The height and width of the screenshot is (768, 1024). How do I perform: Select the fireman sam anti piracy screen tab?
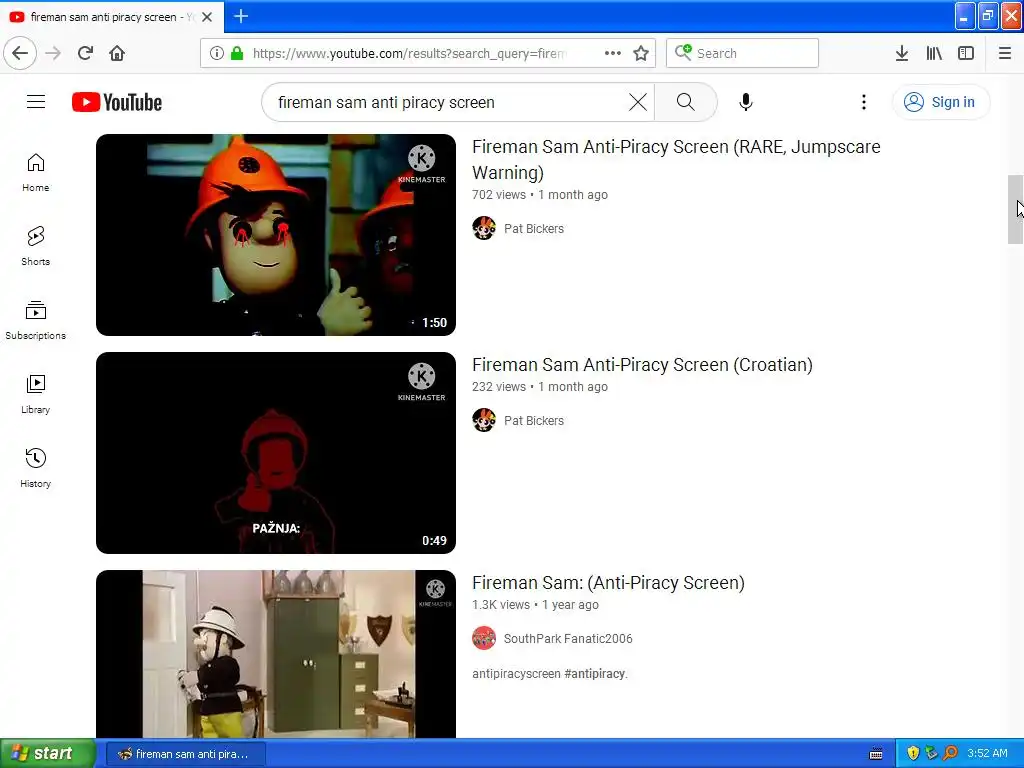(112, 17)
